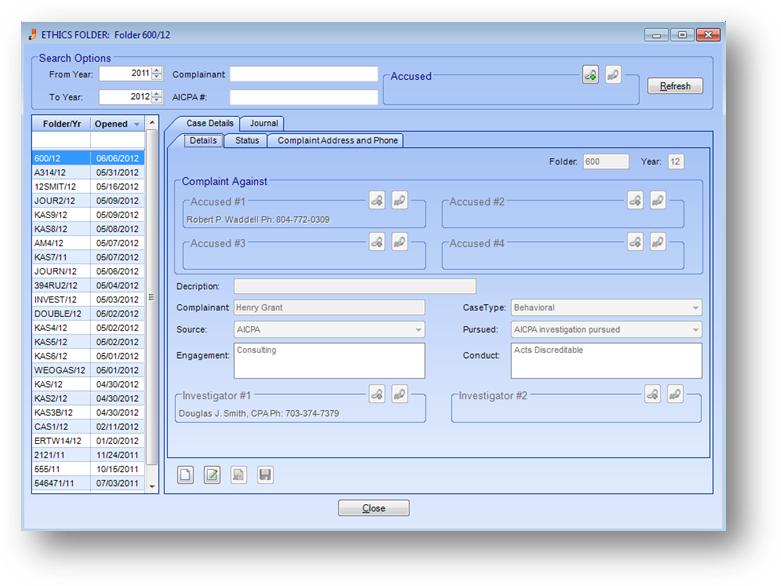
Task: Click the link icon for Accused #3
Action: [x=377, y=242]
